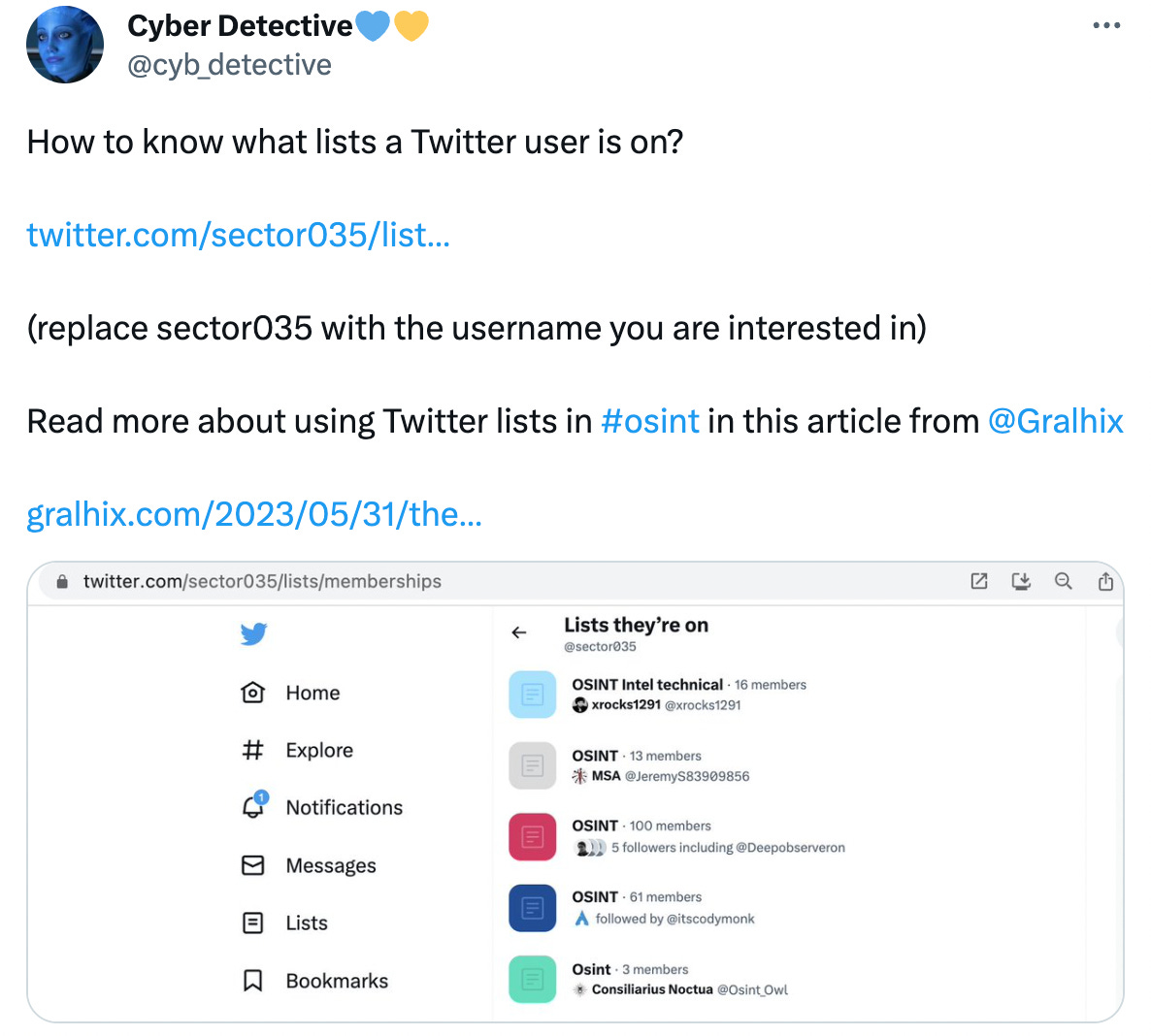The width and height of the screenshot is (1151, 1036).
Task: Click the zoom-out magnifier icon
Action: coord(1064,581)
